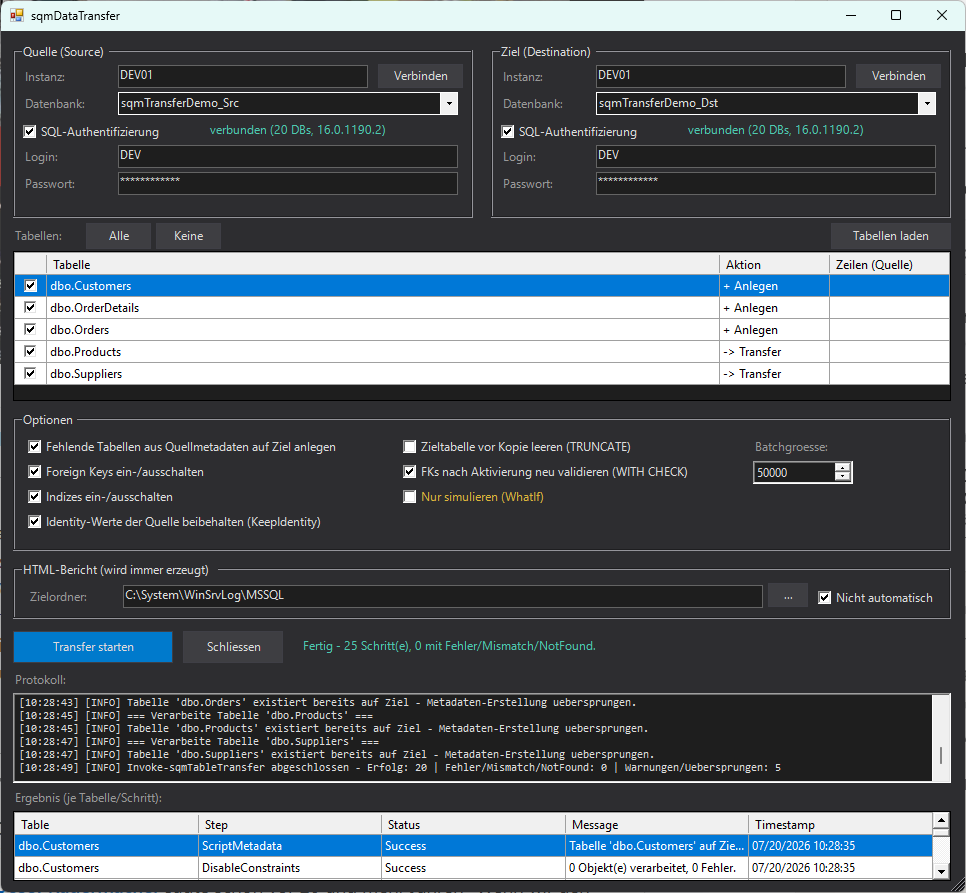Enable Zieltabelle vor Kopie leeren (TRUNCATE)
Image resolution: width=966 pixels, height=893 pixels.
click(409, 446)
